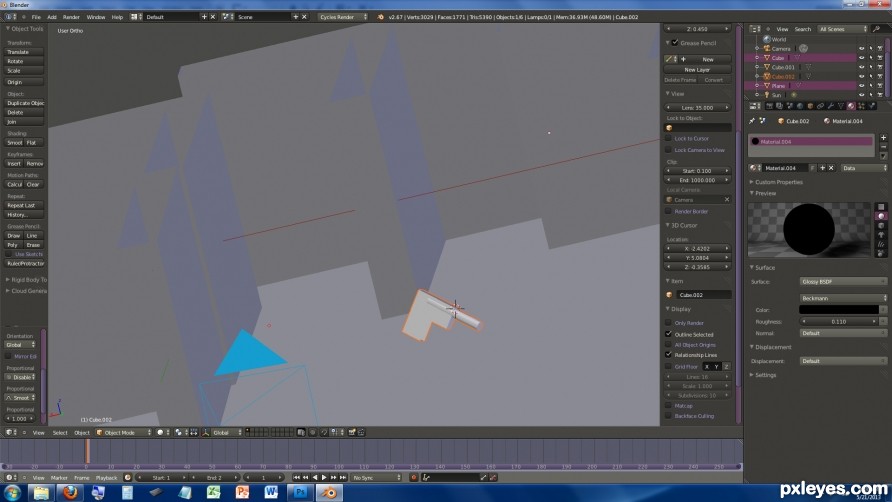
Task: Click the OpenGL render image icon
Action: 352,433
